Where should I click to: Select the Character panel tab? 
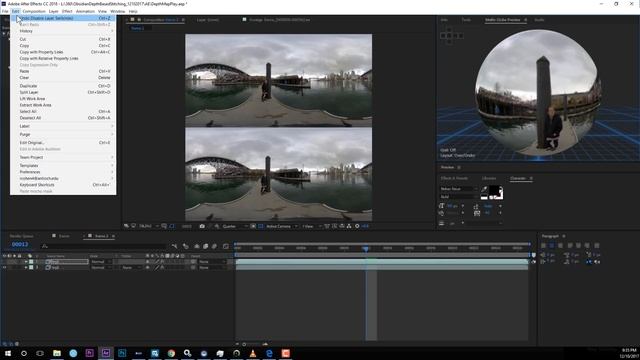pyautogui.click(x=518, y=178)
